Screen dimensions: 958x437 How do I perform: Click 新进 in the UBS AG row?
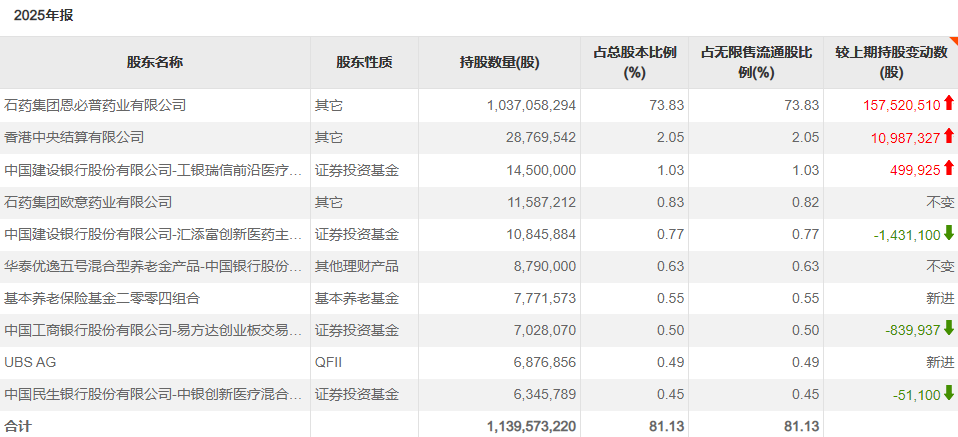[940, 362]
